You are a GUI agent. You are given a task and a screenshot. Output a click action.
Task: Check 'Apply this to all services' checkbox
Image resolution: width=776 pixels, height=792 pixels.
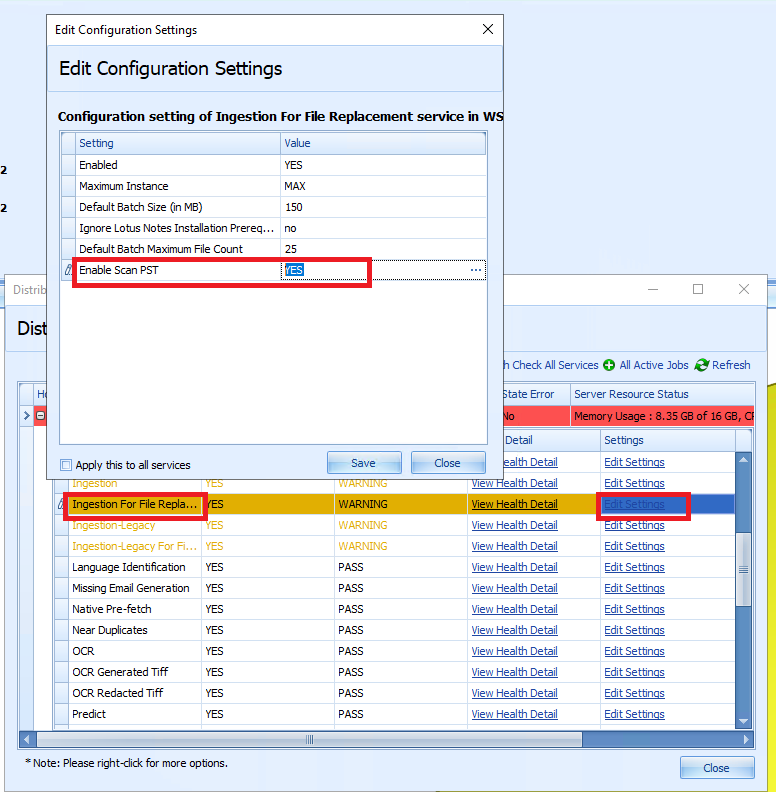pos(66,465)
